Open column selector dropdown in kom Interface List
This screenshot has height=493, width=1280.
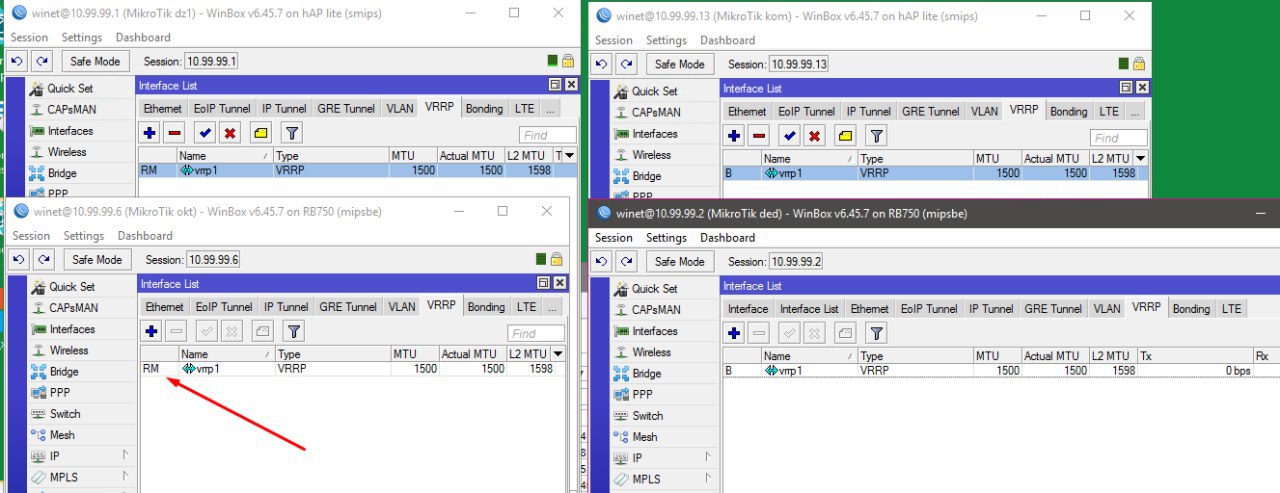(x=1140, y=158)
